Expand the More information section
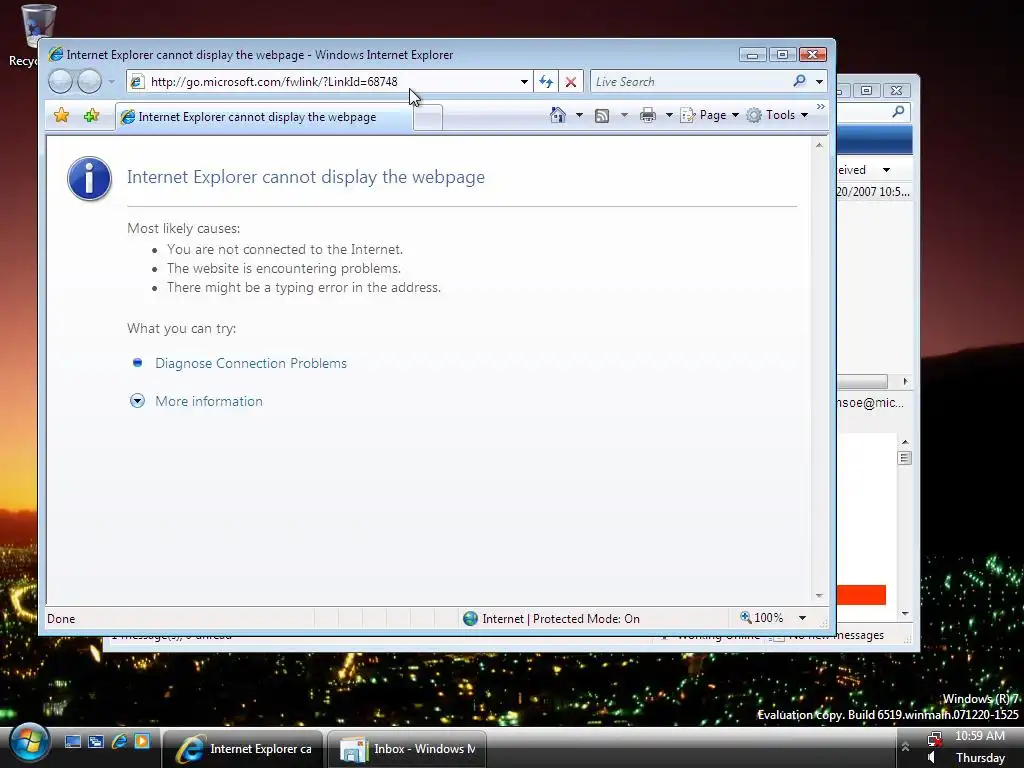Viewport: 1024px width, 768px height. point(208,401)
